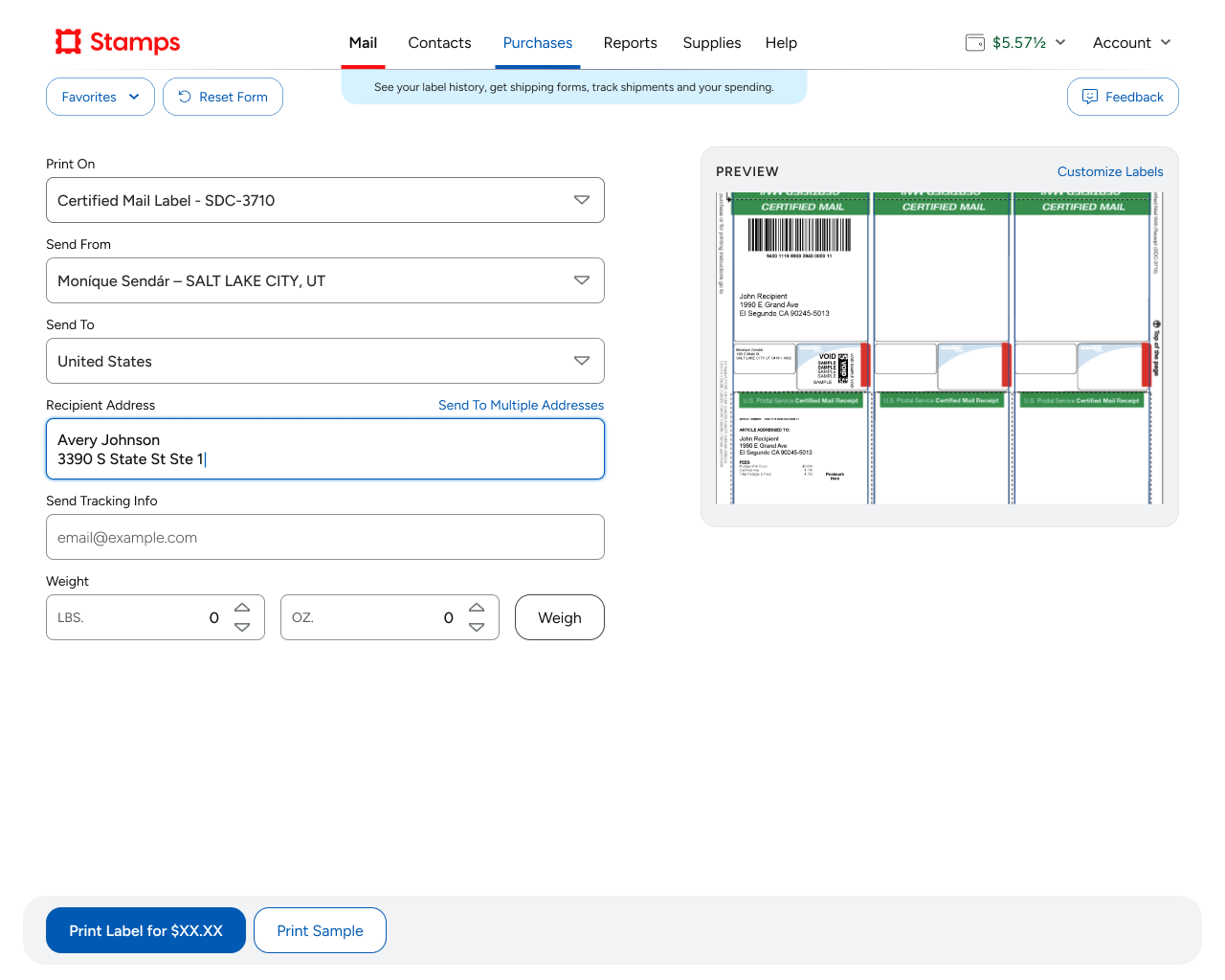Switch to the Contacts tab
This screenshot has height=980, width=1225.
(439, 43)
